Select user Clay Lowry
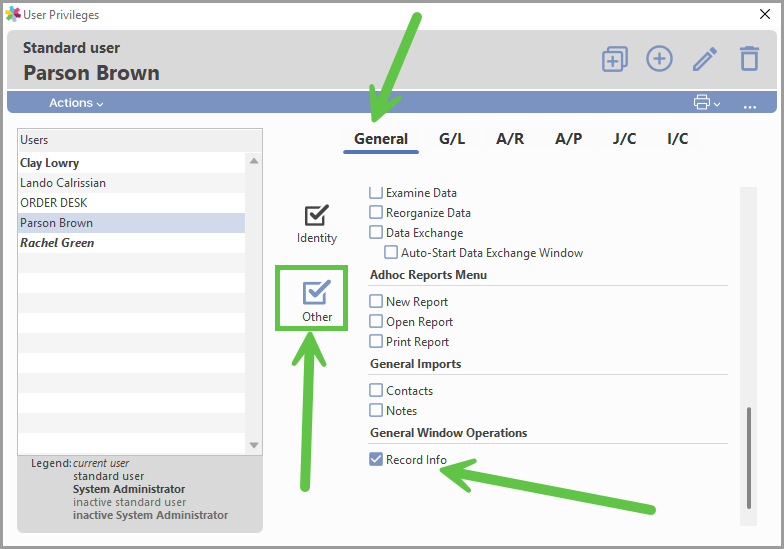 coord(132,163)
